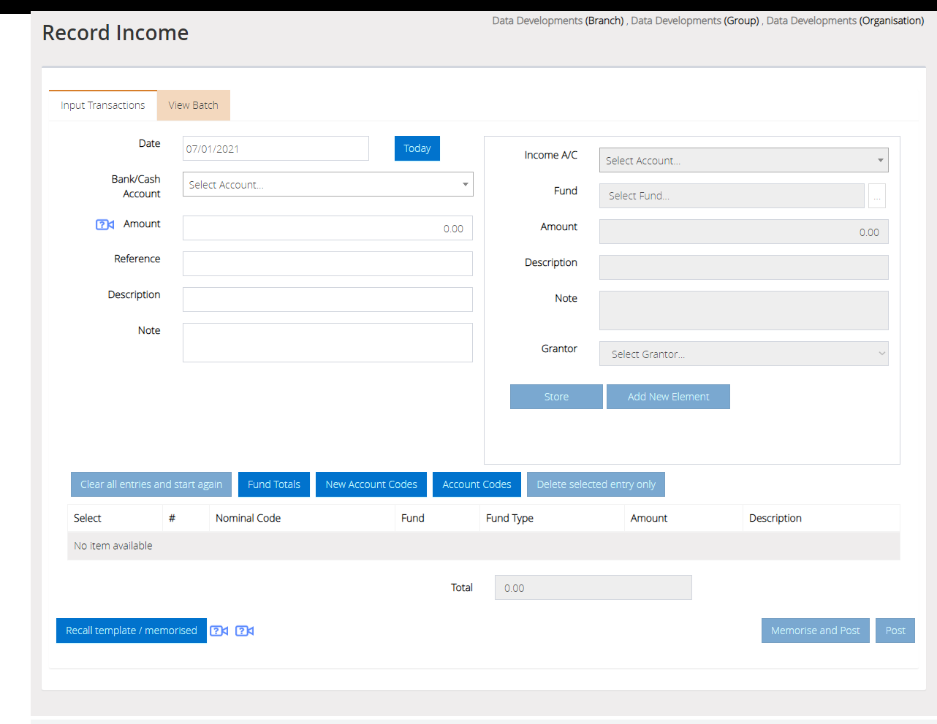Click the help video icon beside Amount
Image resolution: width=937 pixels, height=724 pixels.
(104, 224)
